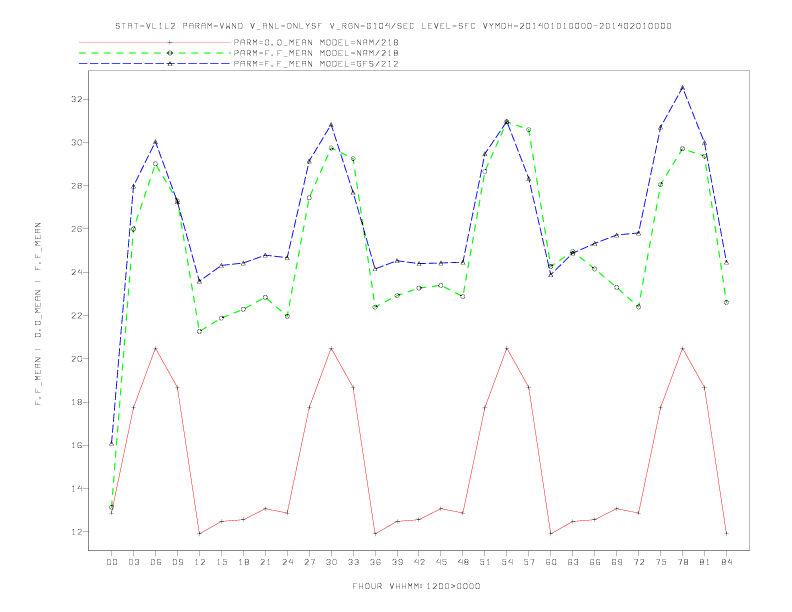
Task: Click the red O.O_MEAN peak at hour 06
Action: tap(156, 348)
